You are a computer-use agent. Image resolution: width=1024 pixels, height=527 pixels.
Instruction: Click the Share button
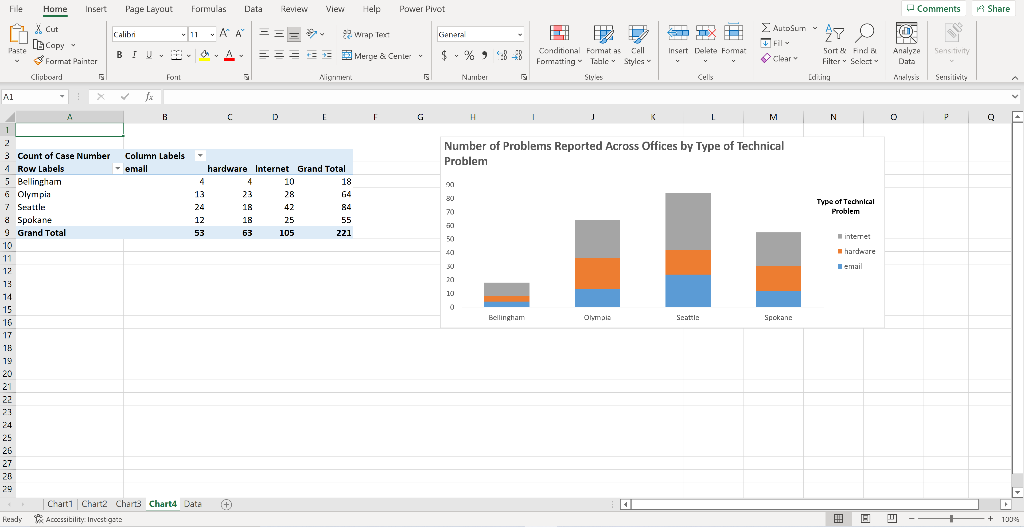[x=994, y=8]
